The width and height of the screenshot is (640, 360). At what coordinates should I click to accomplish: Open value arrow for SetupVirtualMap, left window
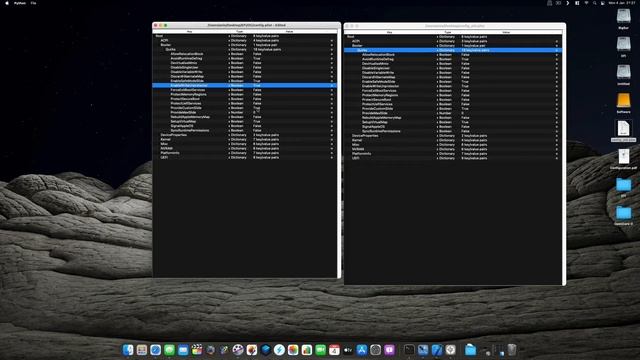(x=331, y=121)
